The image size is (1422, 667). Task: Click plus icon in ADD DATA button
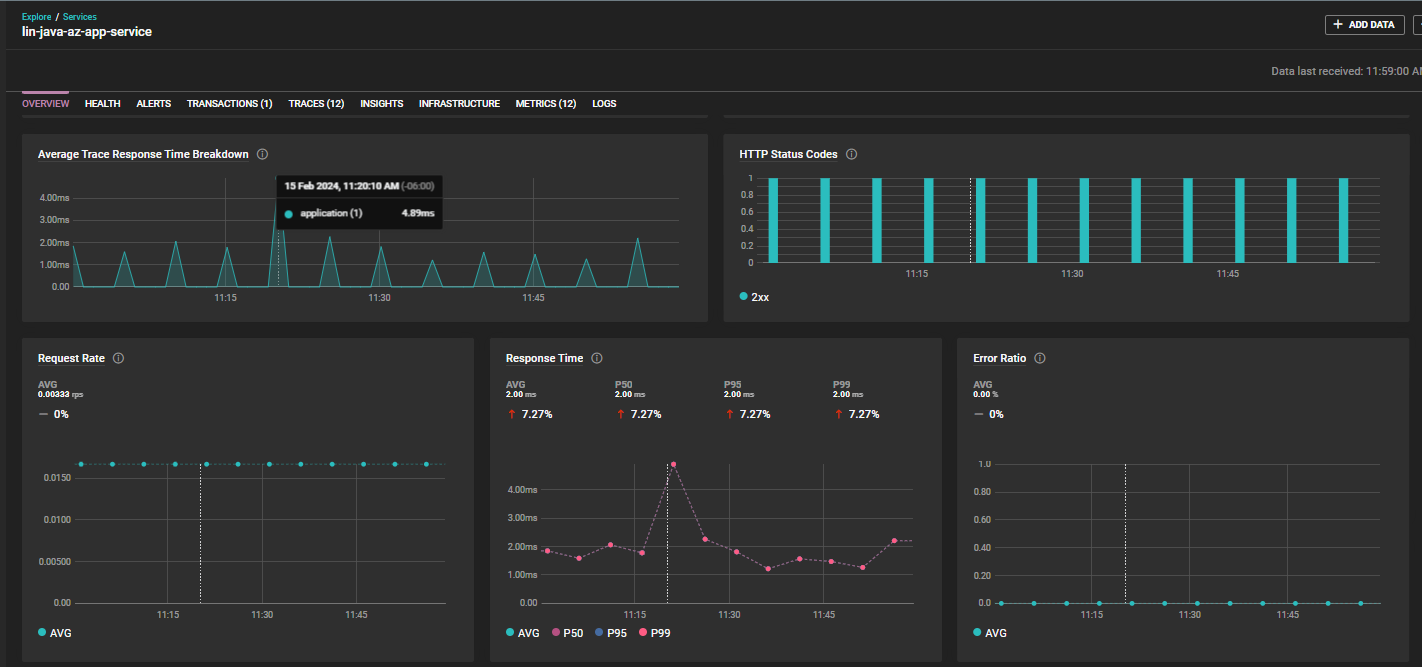coord(1338,25)
